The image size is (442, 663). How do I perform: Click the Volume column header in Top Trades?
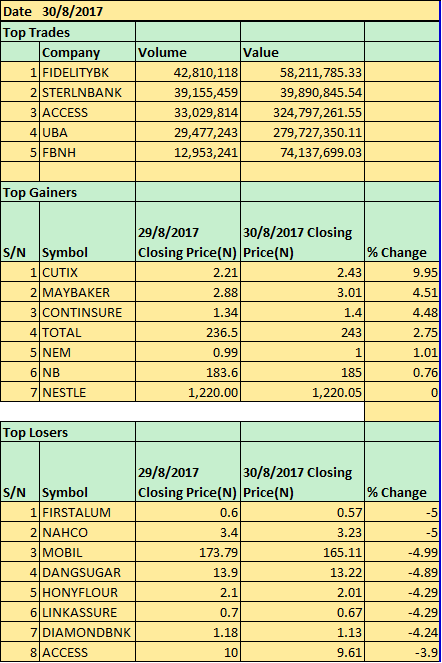pos(188,52)
